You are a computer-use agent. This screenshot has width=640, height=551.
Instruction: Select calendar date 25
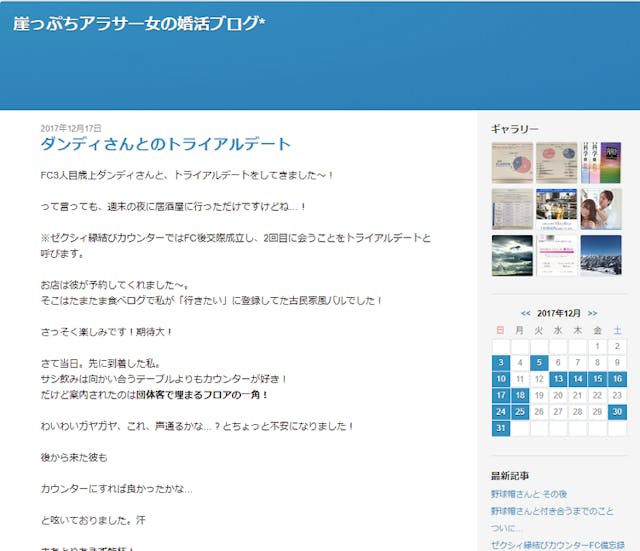pos(520,412)
